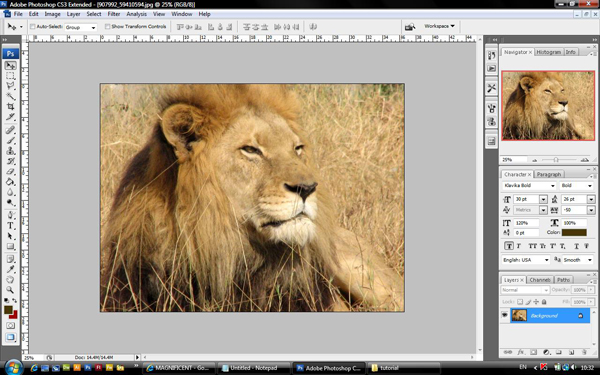
Task: Open the 26 pt leading dropdown
Action: tap(591, 199)
